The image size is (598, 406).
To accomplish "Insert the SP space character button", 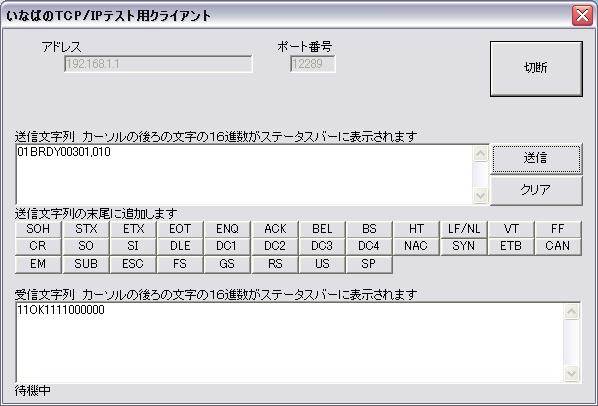I will coord(369,264).
